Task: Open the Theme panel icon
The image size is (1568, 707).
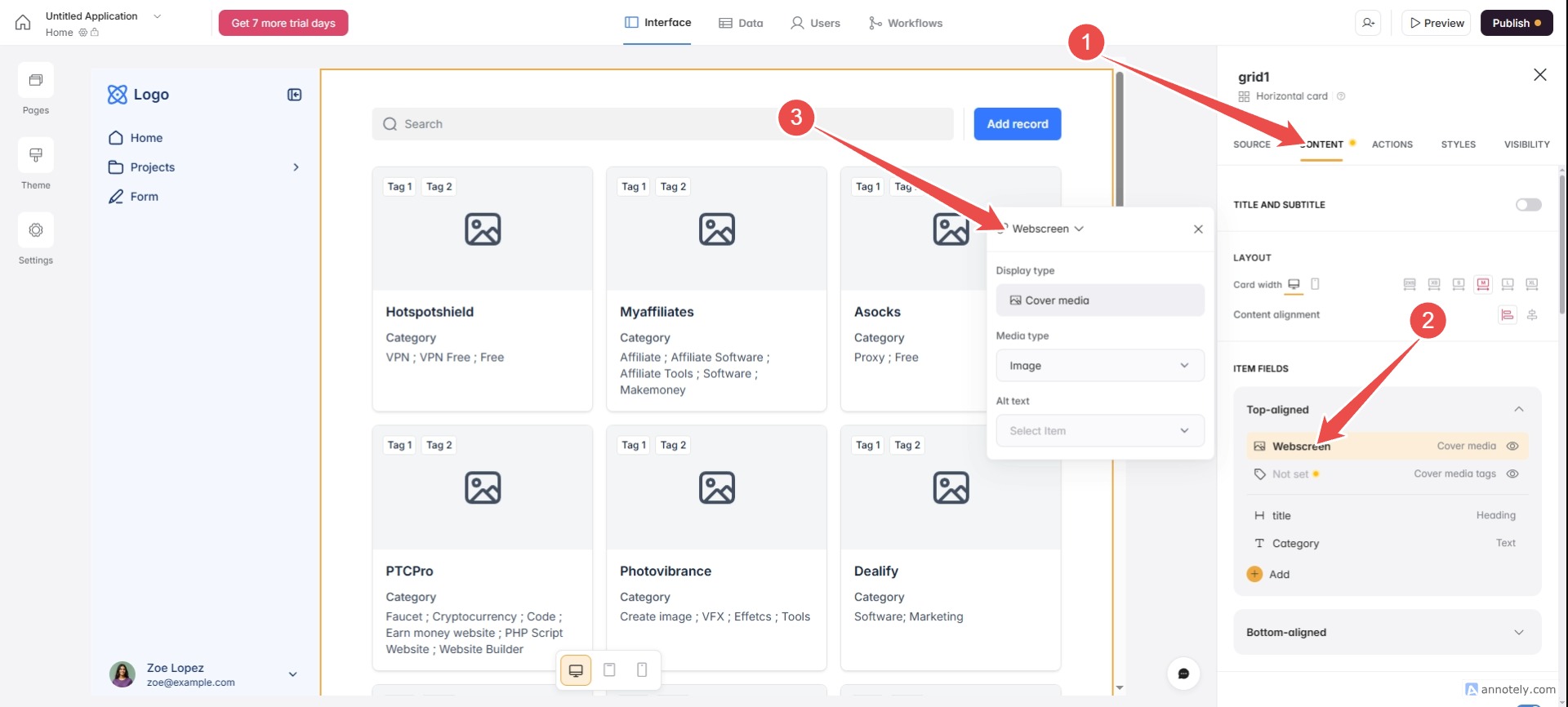Action: click(36, 156)
